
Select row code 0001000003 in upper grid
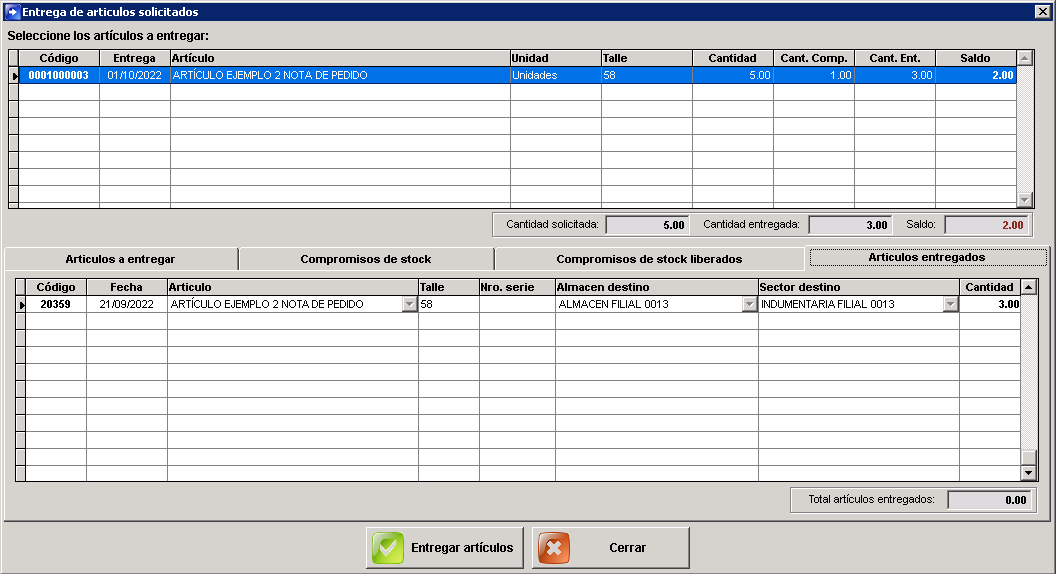tap(59, 75)
